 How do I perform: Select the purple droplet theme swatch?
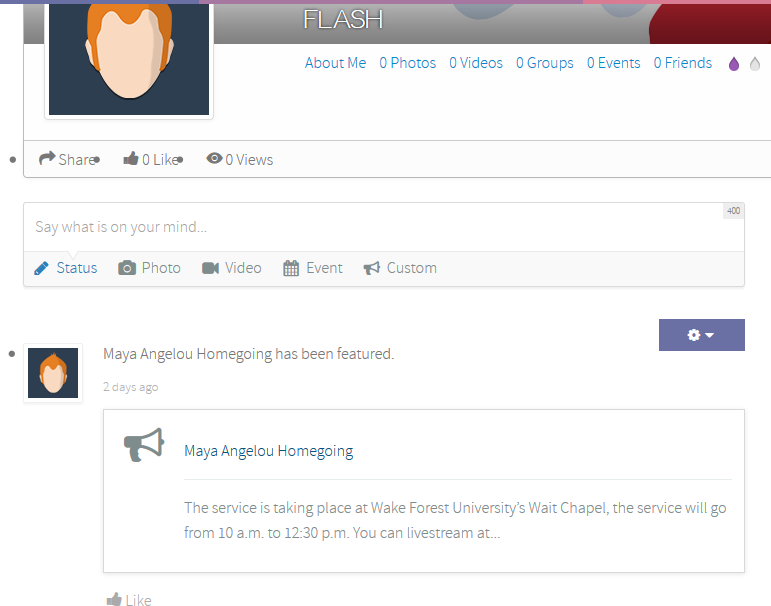734,63
